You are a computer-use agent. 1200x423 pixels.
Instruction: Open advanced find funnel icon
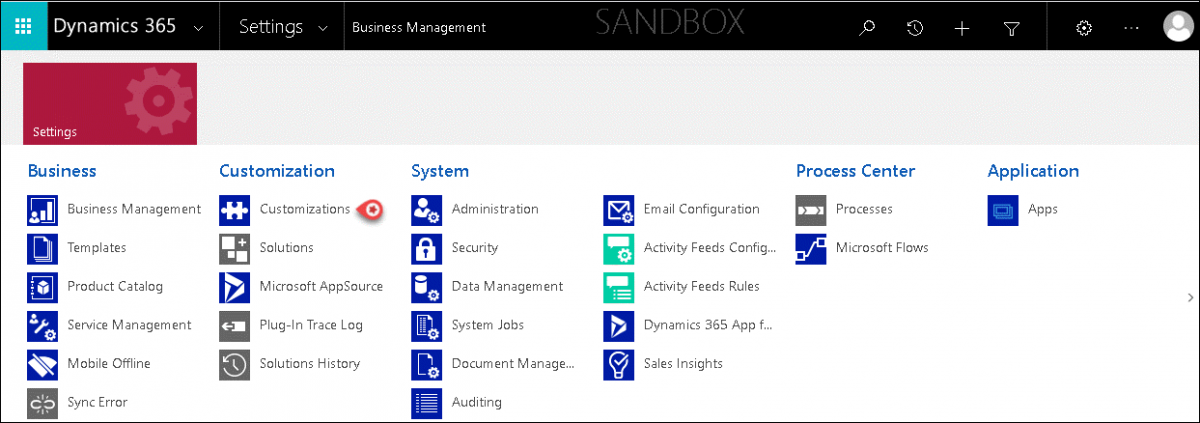click(1011, 28)
